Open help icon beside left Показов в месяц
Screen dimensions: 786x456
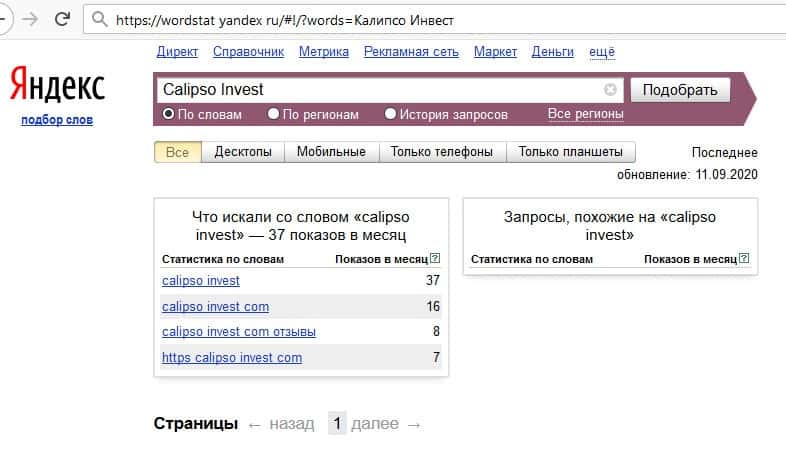435,259
